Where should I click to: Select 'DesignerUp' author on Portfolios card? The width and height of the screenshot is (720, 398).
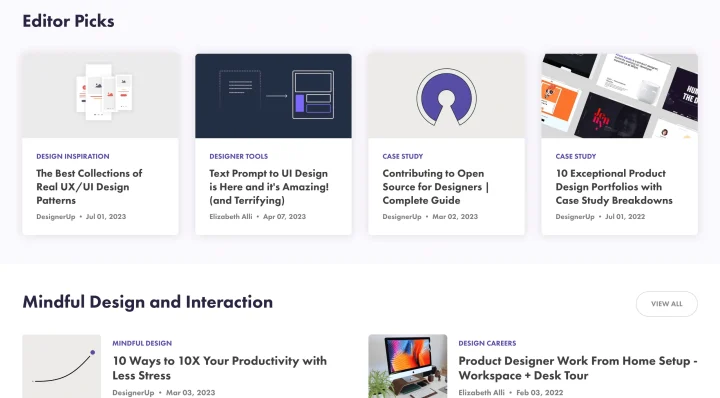tap(575, 217)
